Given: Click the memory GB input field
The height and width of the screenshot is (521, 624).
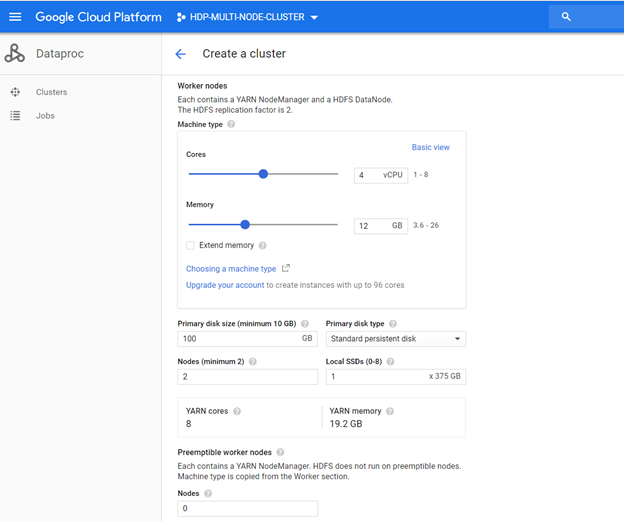Looking at the screenshot, I should point(381,226).
